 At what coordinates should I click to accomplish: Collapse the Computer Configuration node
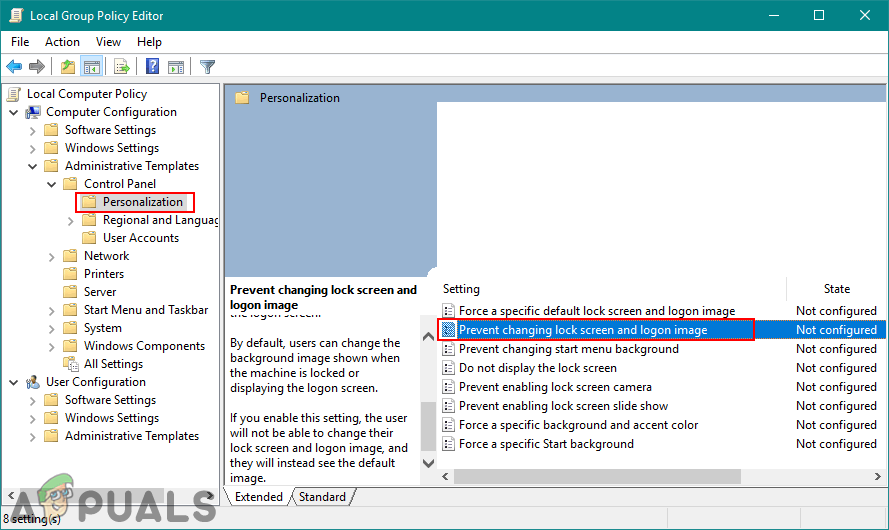14,112
